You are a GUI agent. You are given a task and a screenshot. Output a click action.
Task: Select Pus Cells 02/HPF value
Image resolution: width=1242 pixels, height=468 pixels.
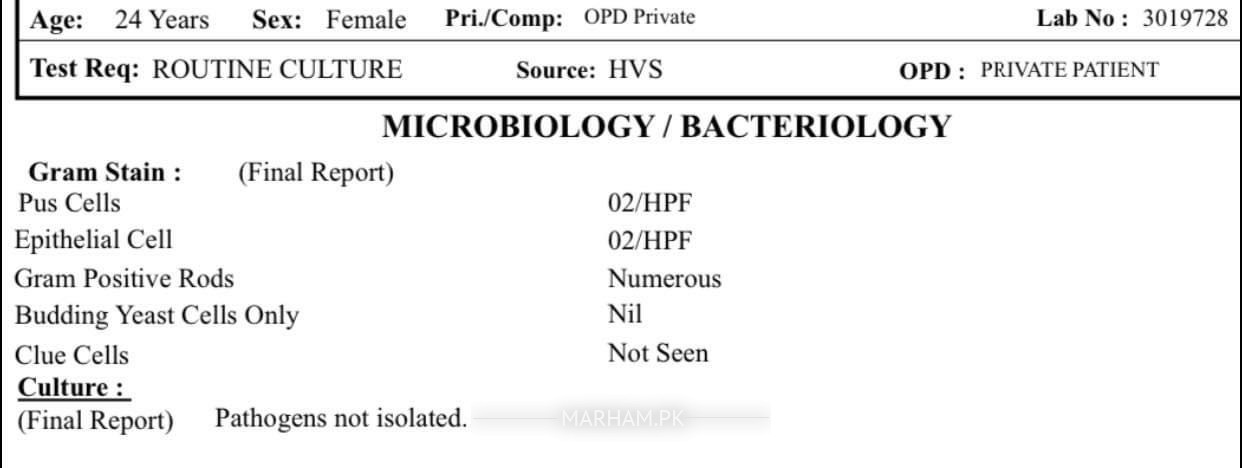(650, 204)
